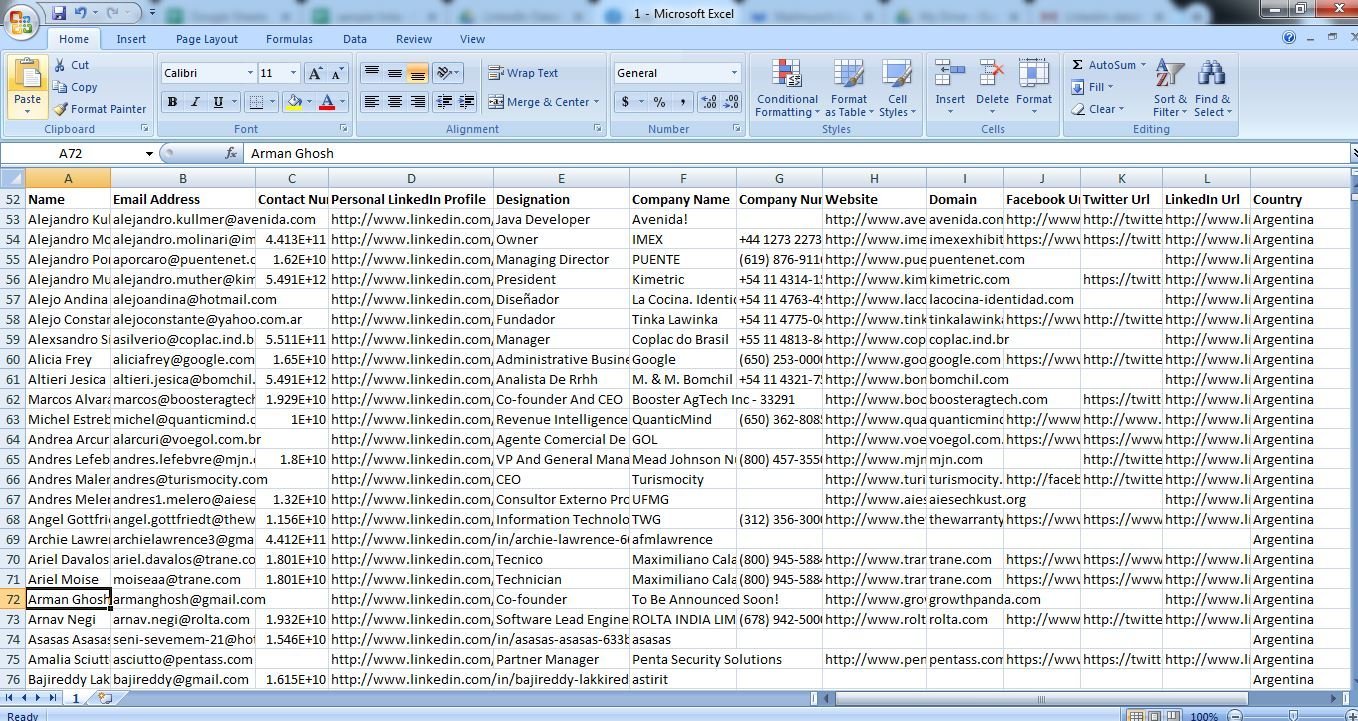Expand the Name Box dropdown arrow

coord(149,154)
